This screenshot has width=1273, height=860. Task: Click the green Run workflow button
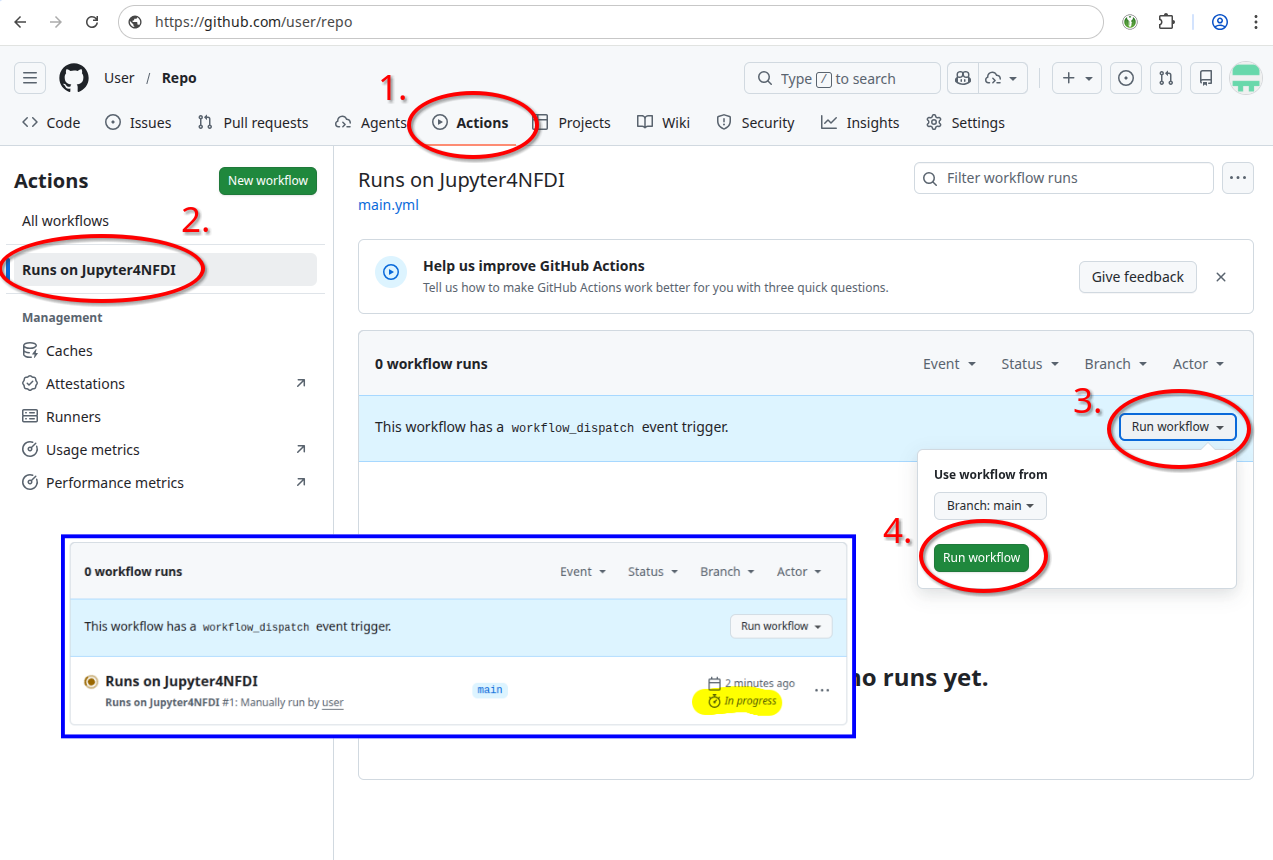(981, 557)
